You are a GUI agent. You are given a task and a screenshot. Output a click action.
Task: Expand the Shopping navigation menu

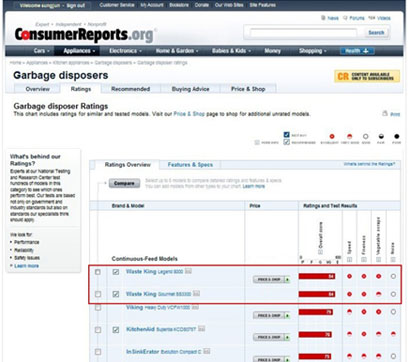(x=313, y=51)
